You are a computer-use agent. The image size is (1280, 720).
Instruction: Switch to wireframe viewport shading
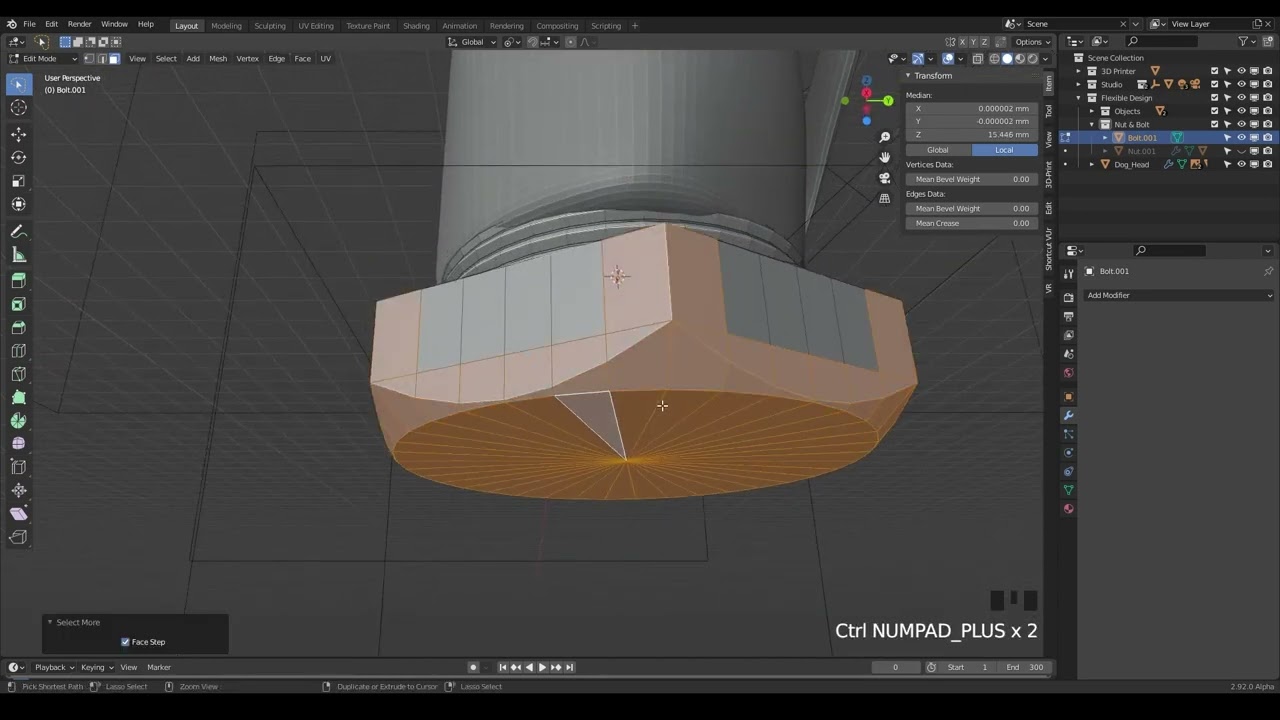994,59
